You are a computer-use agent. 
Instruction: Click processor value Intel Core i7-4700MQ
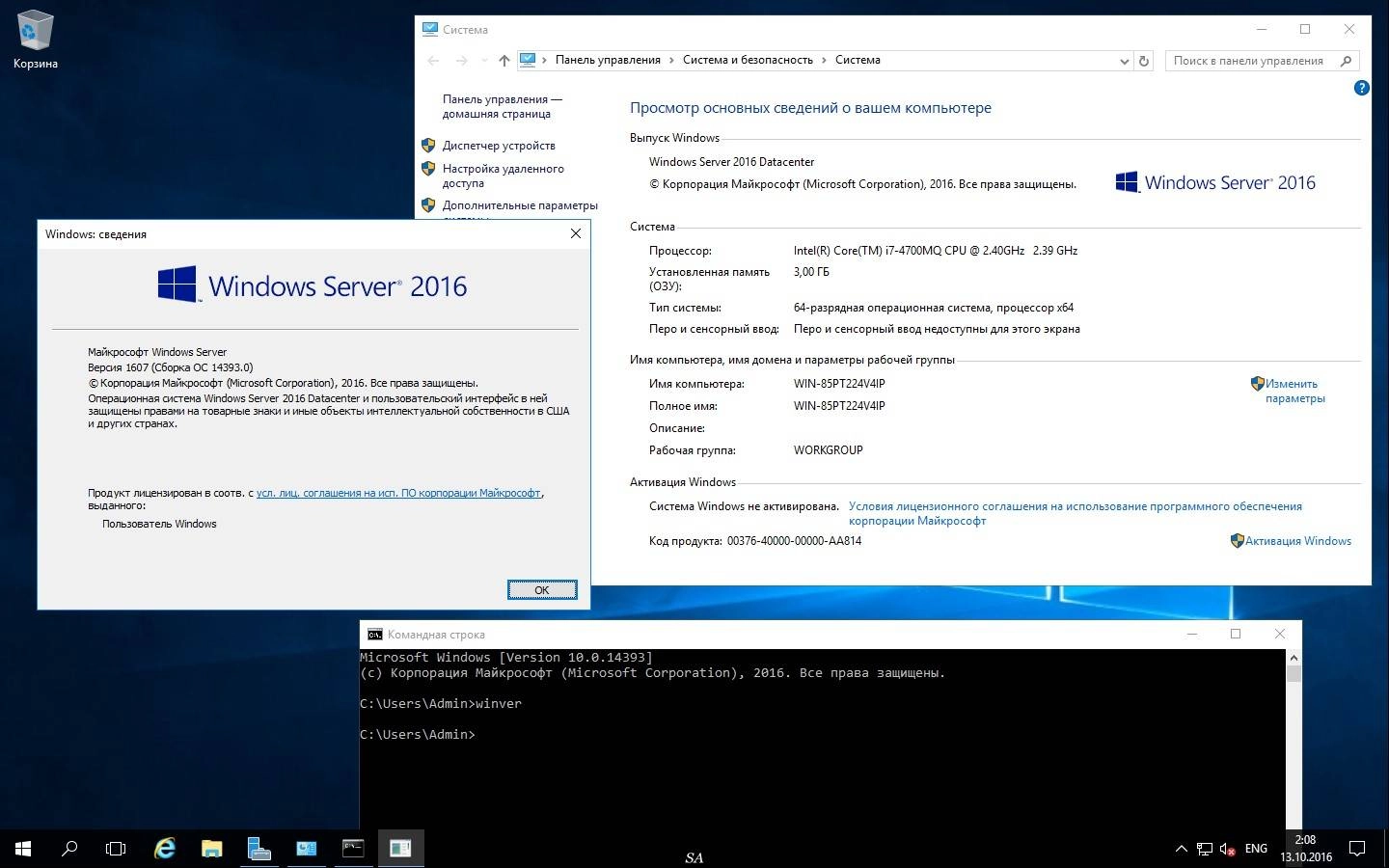936,251
